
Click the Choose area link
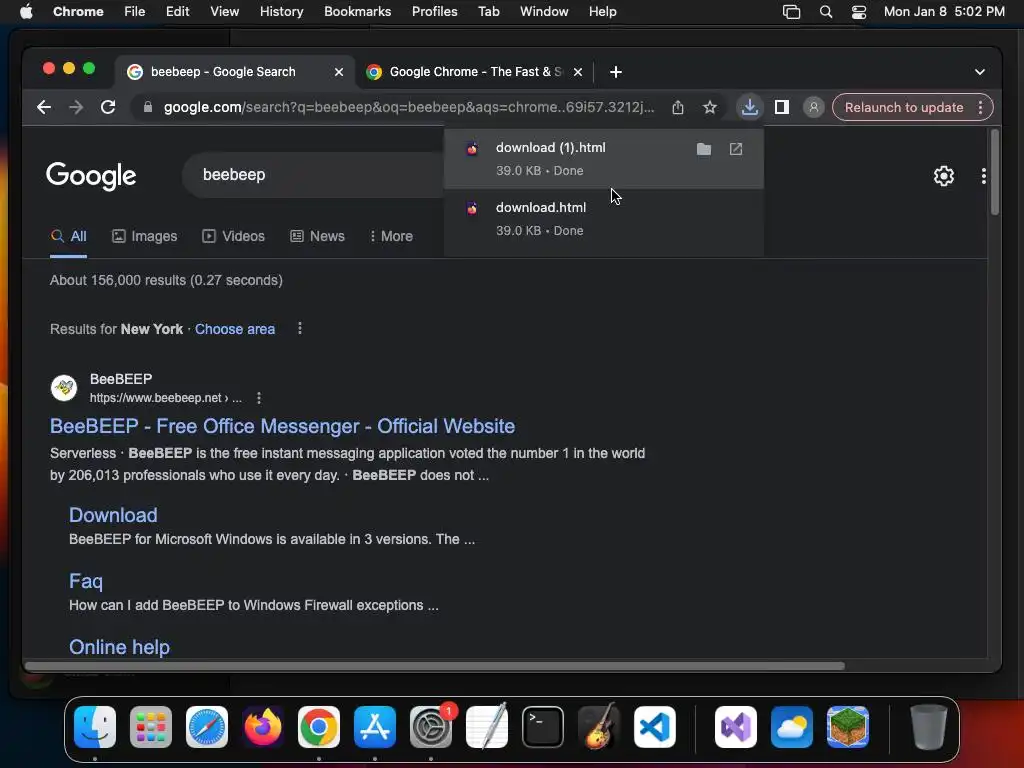pyautogui.click(x=234, y=329)
